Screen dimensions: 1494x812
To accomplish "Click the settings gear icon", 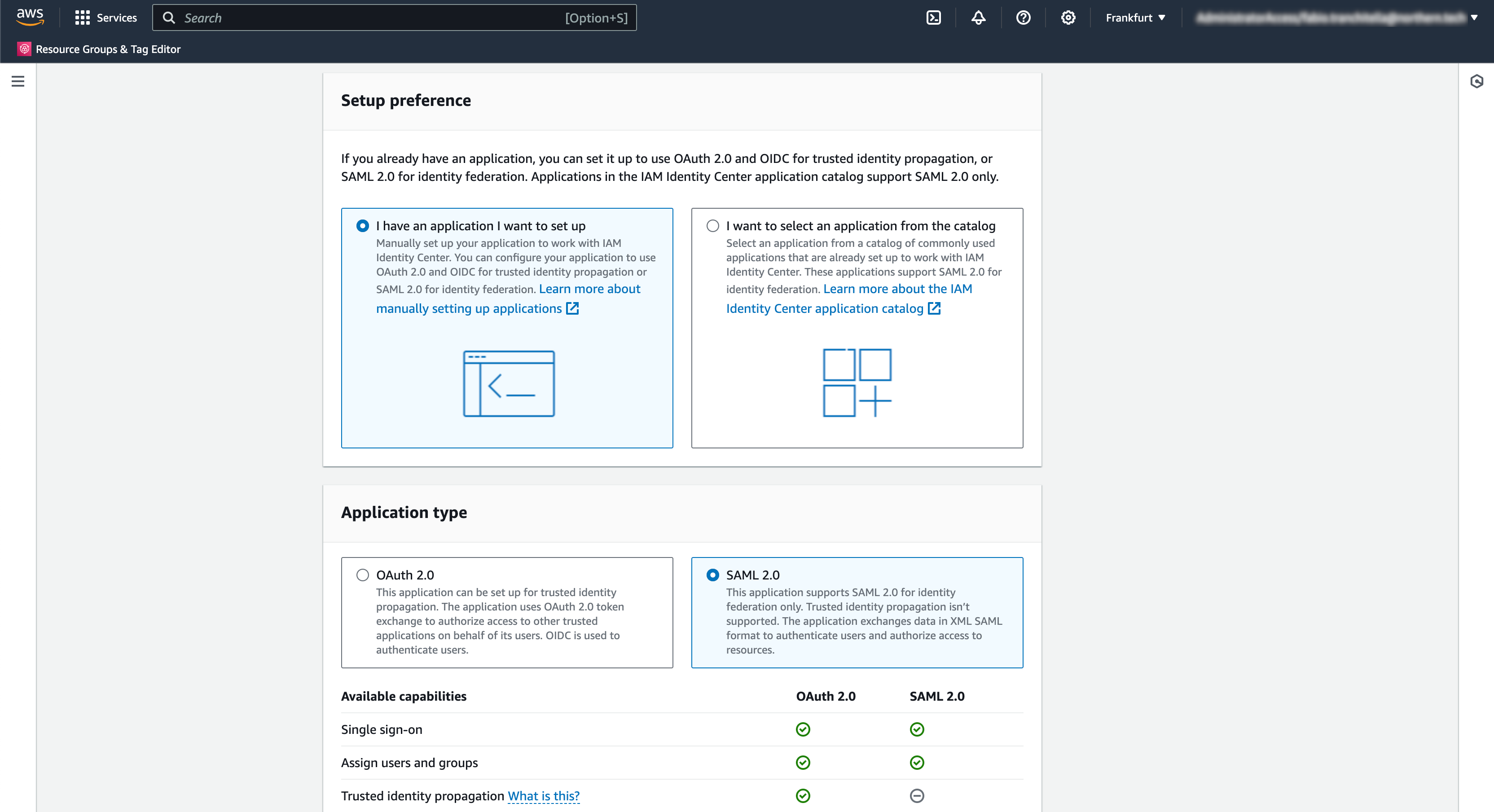I will [x=1068, y=17].
